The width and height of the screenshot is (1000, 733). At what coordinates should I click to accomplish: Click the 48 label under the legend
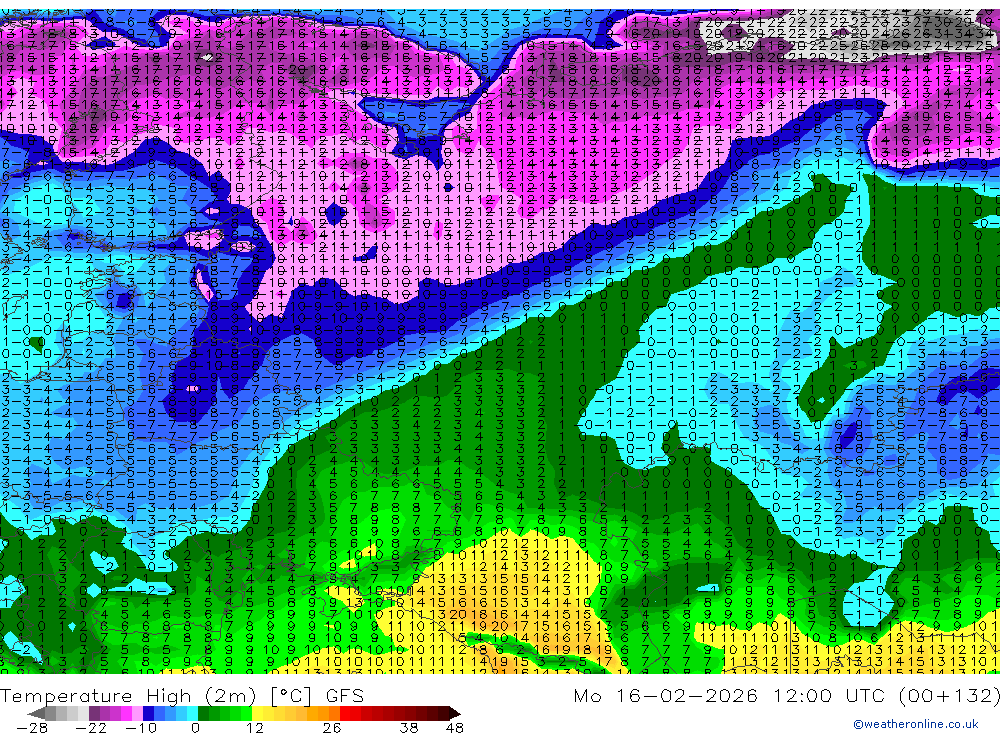[x=455, y=727]
